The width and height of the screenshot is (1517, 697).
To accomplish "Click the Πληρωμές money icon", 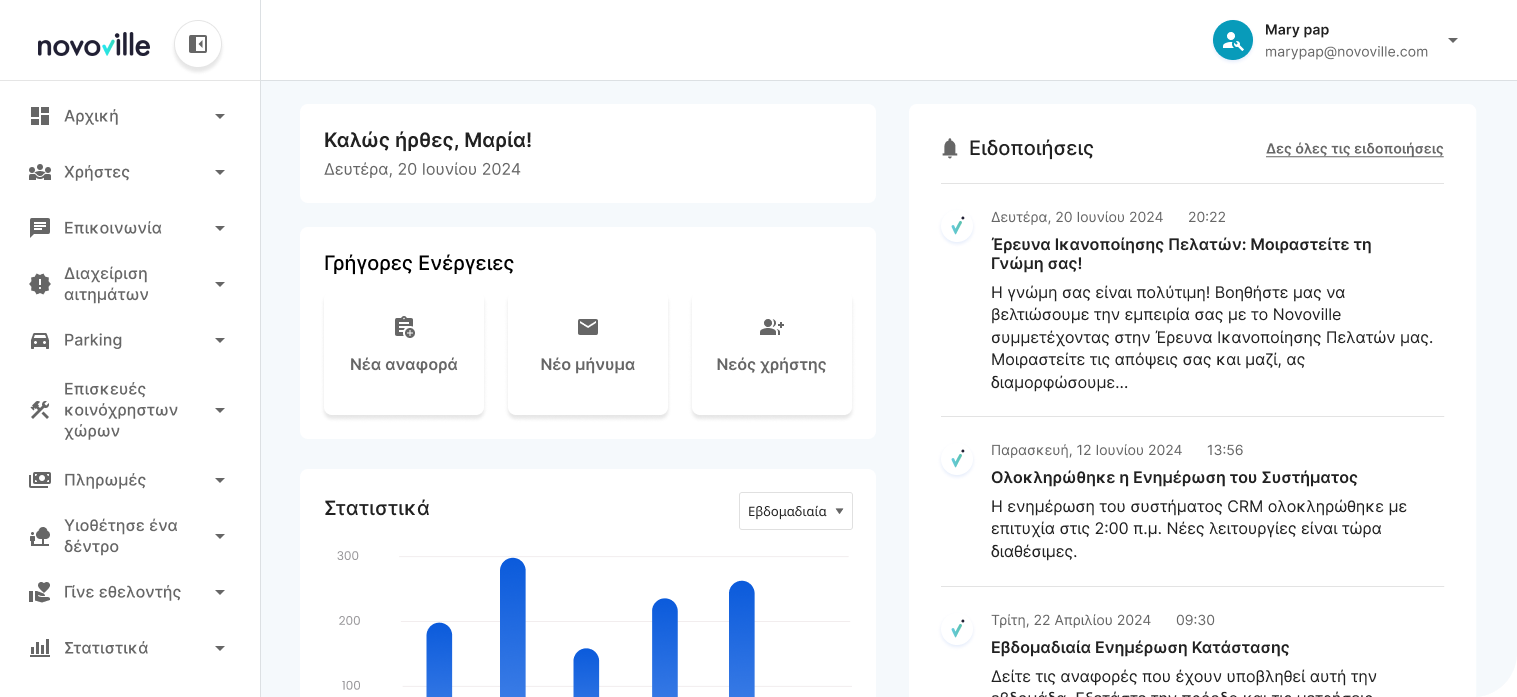I will coord(40,480).
